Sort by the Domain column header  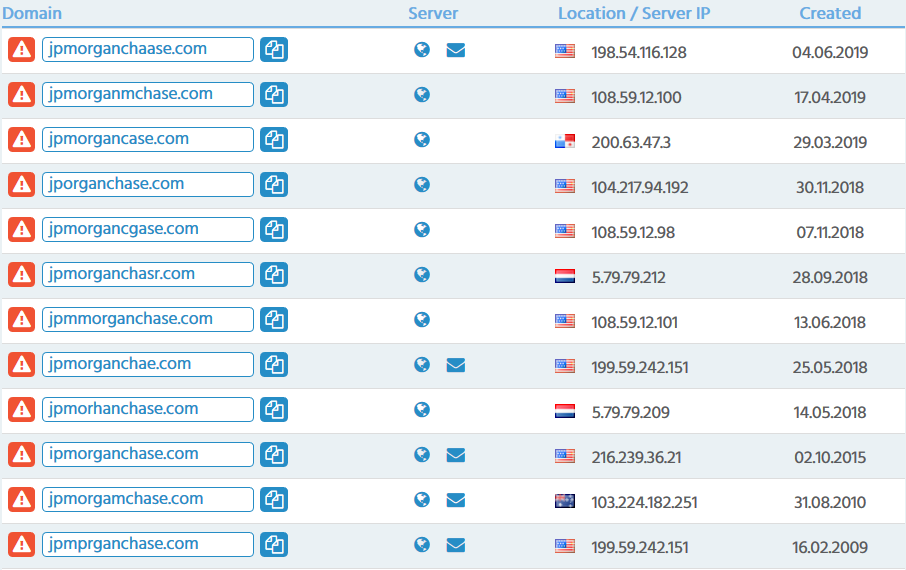click(x=32, y=13)
